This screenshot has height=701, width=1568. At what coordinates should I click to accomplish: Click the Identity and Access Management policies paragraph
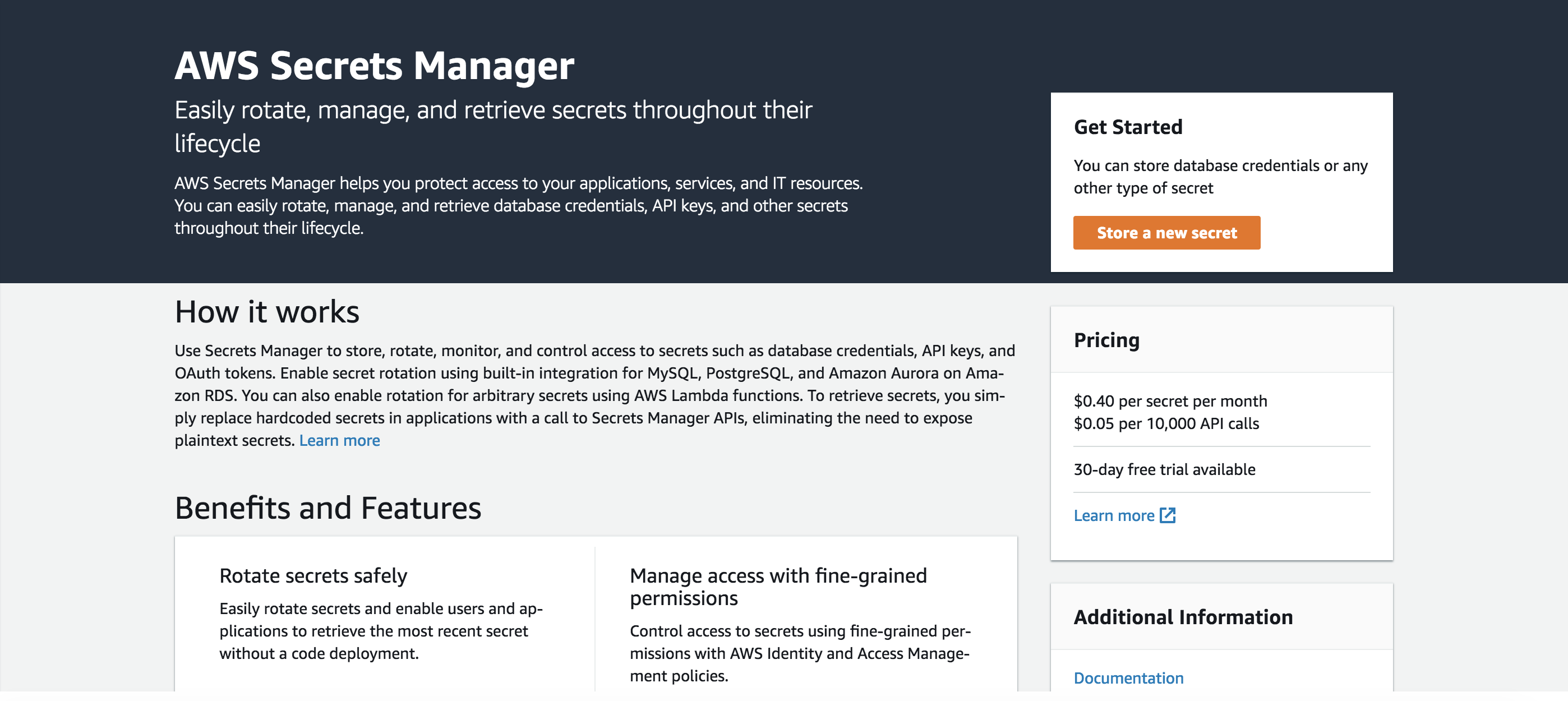pyautogui.click(x=800, y=653)
